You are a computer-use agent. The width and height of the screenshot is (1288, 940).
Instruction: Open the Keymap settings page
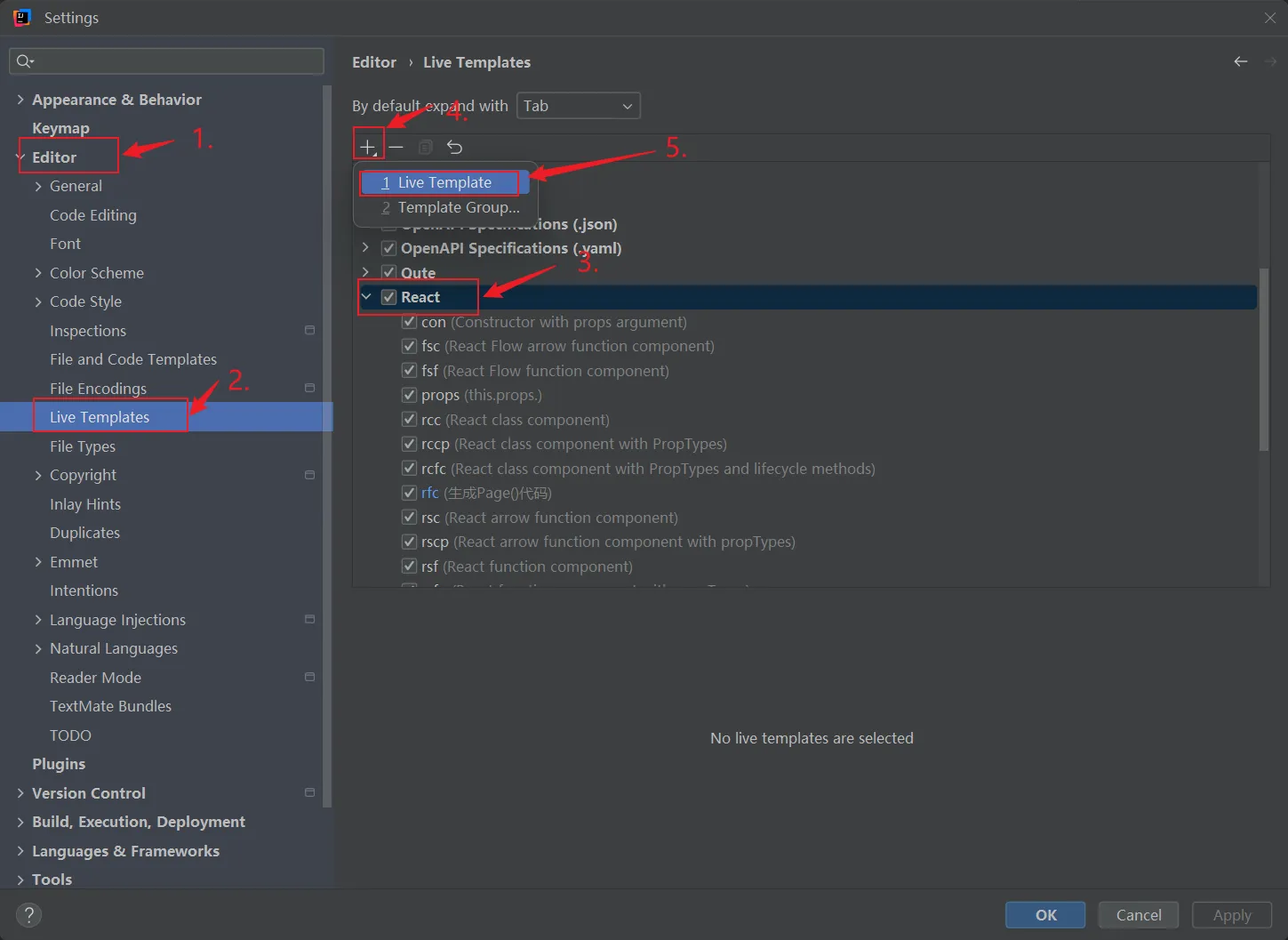[x=60, y=128]
